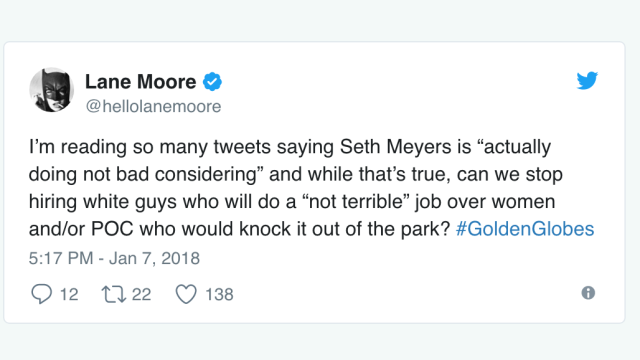The height and width of the screenshot is (360, 640).
Task: Click the Twitter bird logo
Action: tap(587, 80)
